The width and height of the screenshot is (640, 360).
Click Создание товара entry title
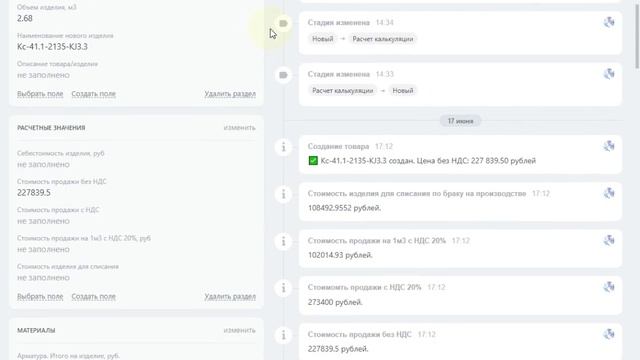pos(338,146)
